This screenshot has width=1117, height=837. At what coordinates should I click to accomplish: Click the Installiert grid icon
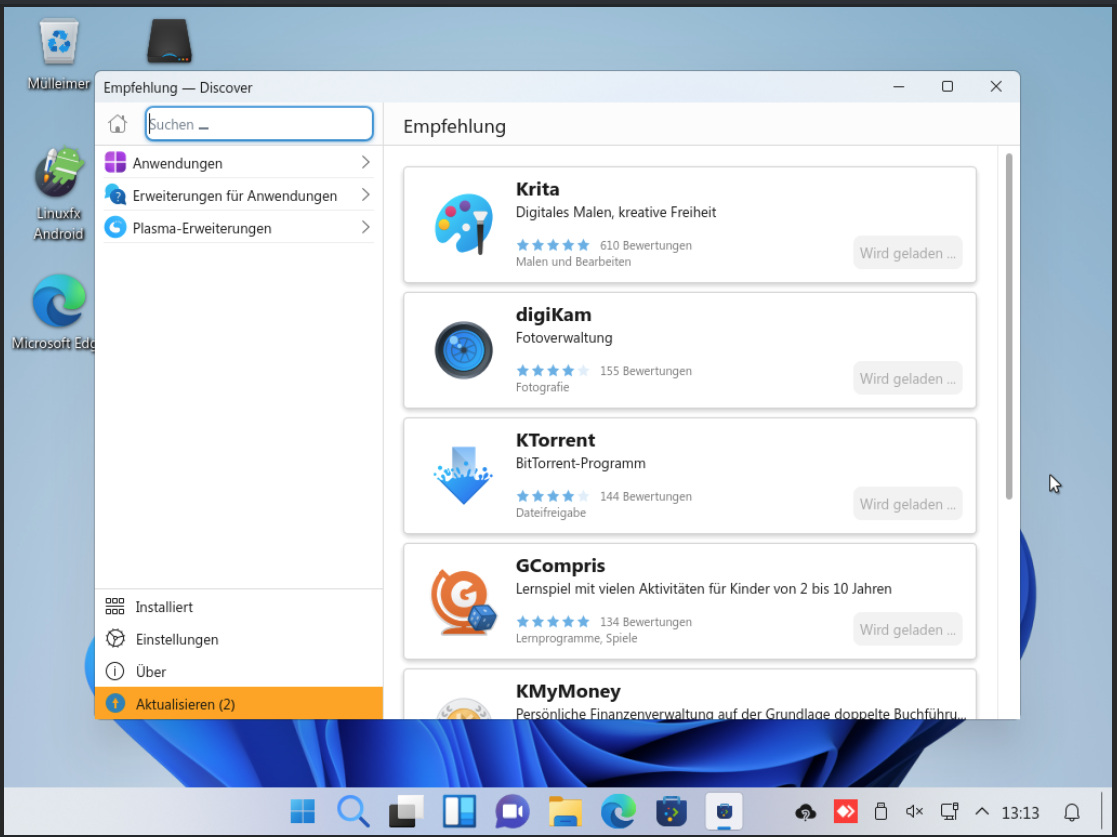point(115,606)
